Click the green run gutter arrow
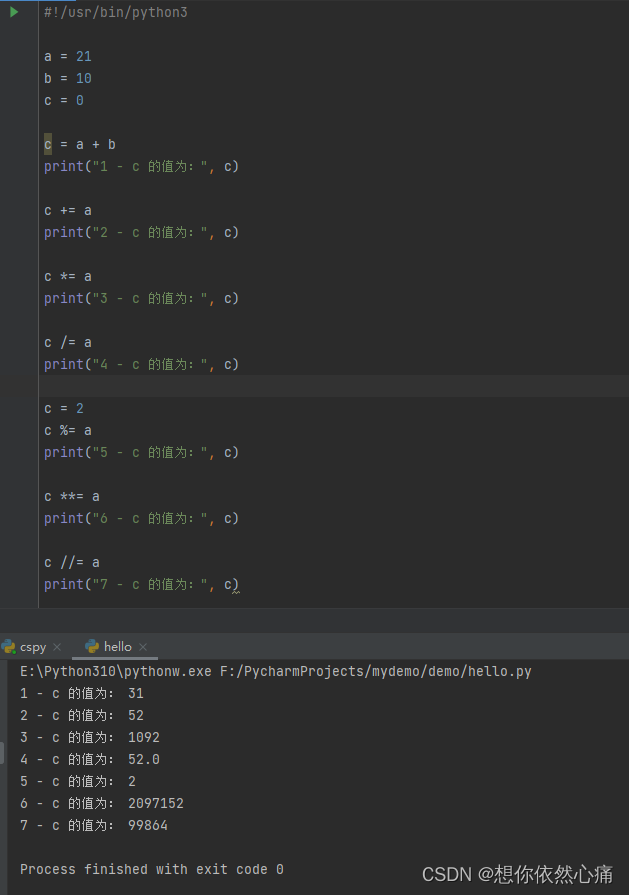 [14, 12]
